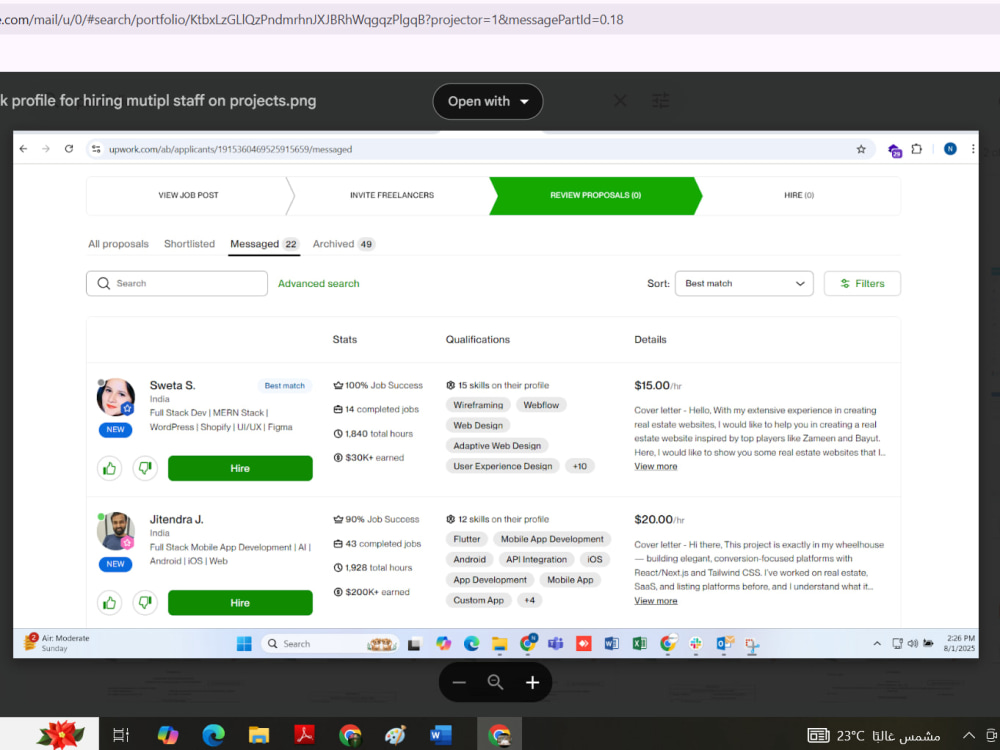The image size is (1000, 750).
Task: Click the reload icon in Upwork browser
Action: (69, 149)
